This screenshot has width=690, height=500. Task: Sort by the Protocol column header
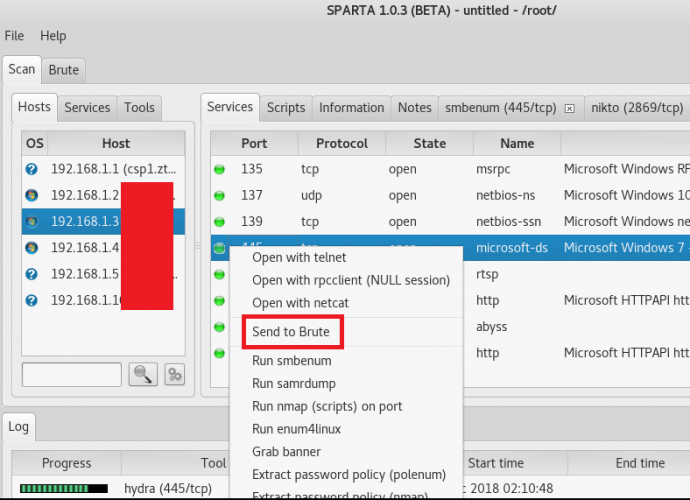342,143
